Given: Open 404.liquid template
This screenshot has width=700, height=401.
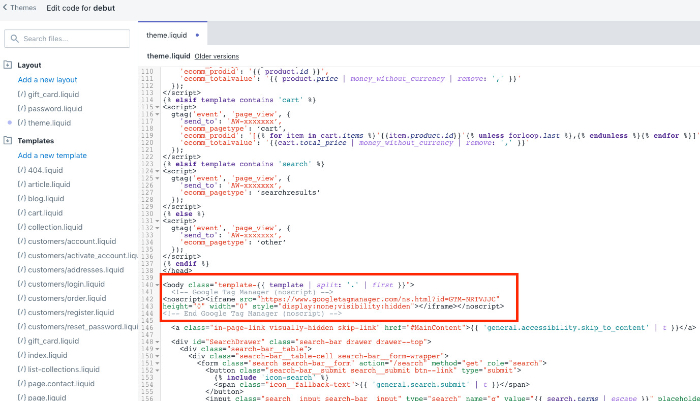Looking at the screenshot, I should 40,170.
